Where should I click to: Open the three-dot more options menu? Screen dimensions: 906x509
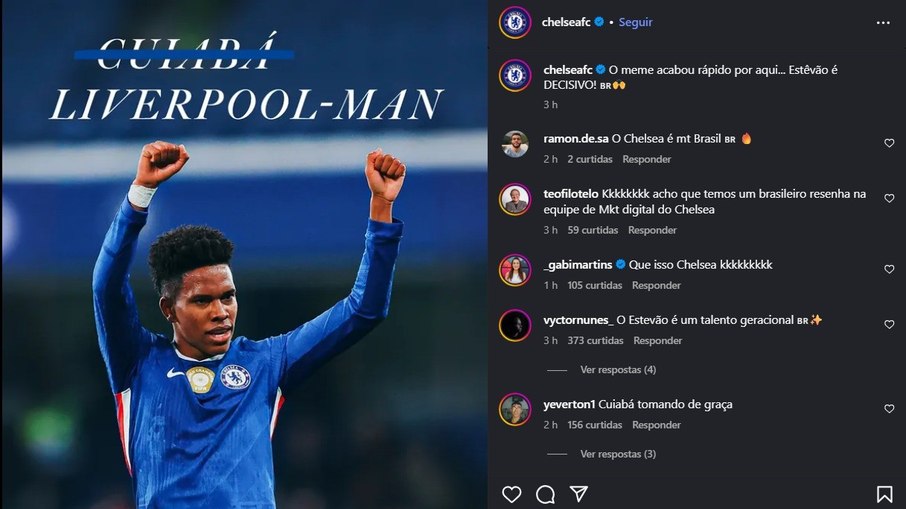click(x=883, y=22)
